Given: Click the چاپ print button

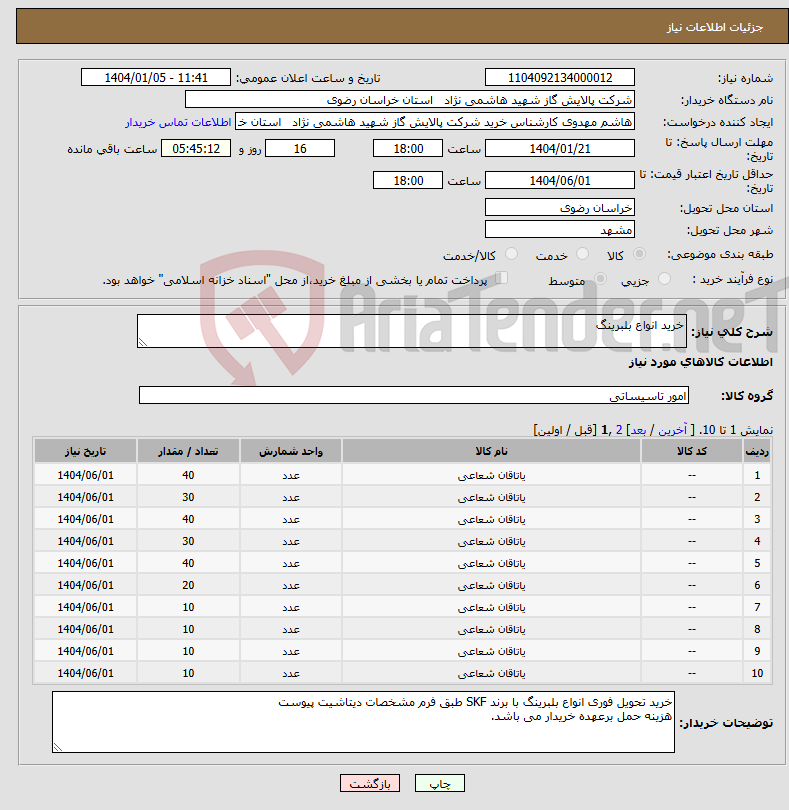Looking at the screenshot, I should pyautogui.click(x=440, y=783).
